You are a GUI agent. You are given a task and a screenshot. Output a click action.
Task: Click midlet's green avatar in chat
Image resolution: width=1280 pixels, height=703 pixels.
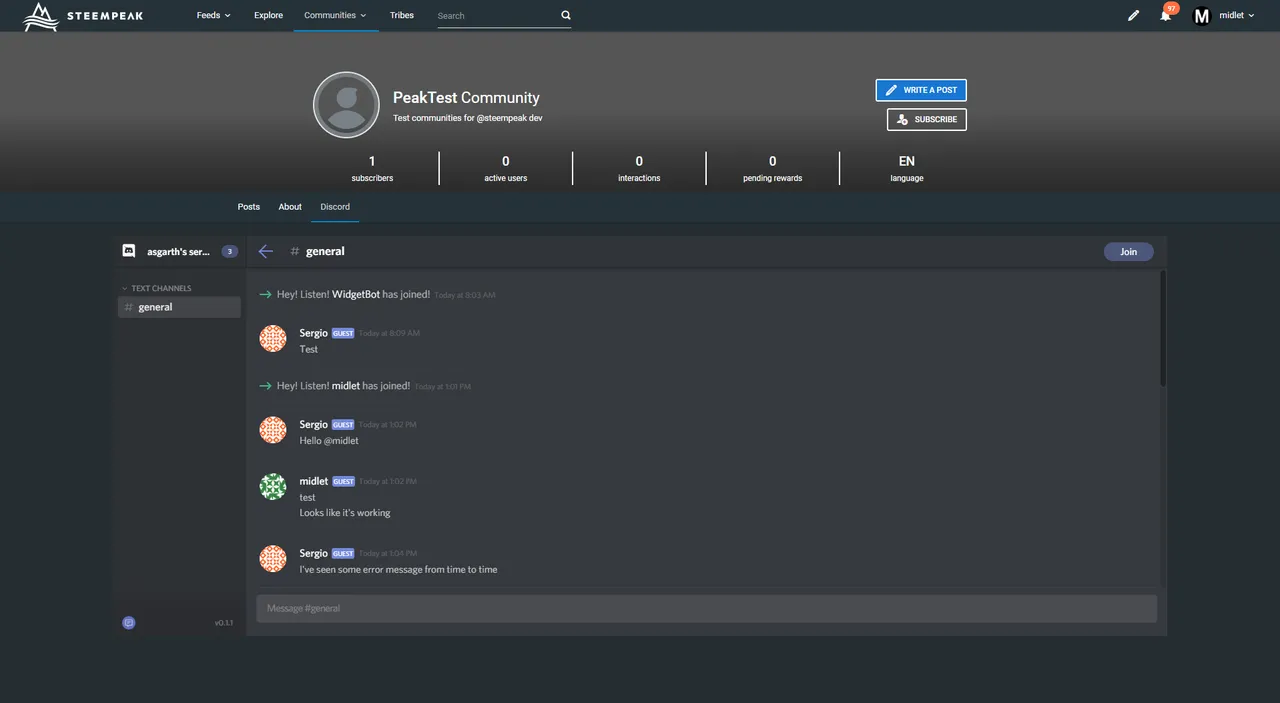tap(273, 487)
